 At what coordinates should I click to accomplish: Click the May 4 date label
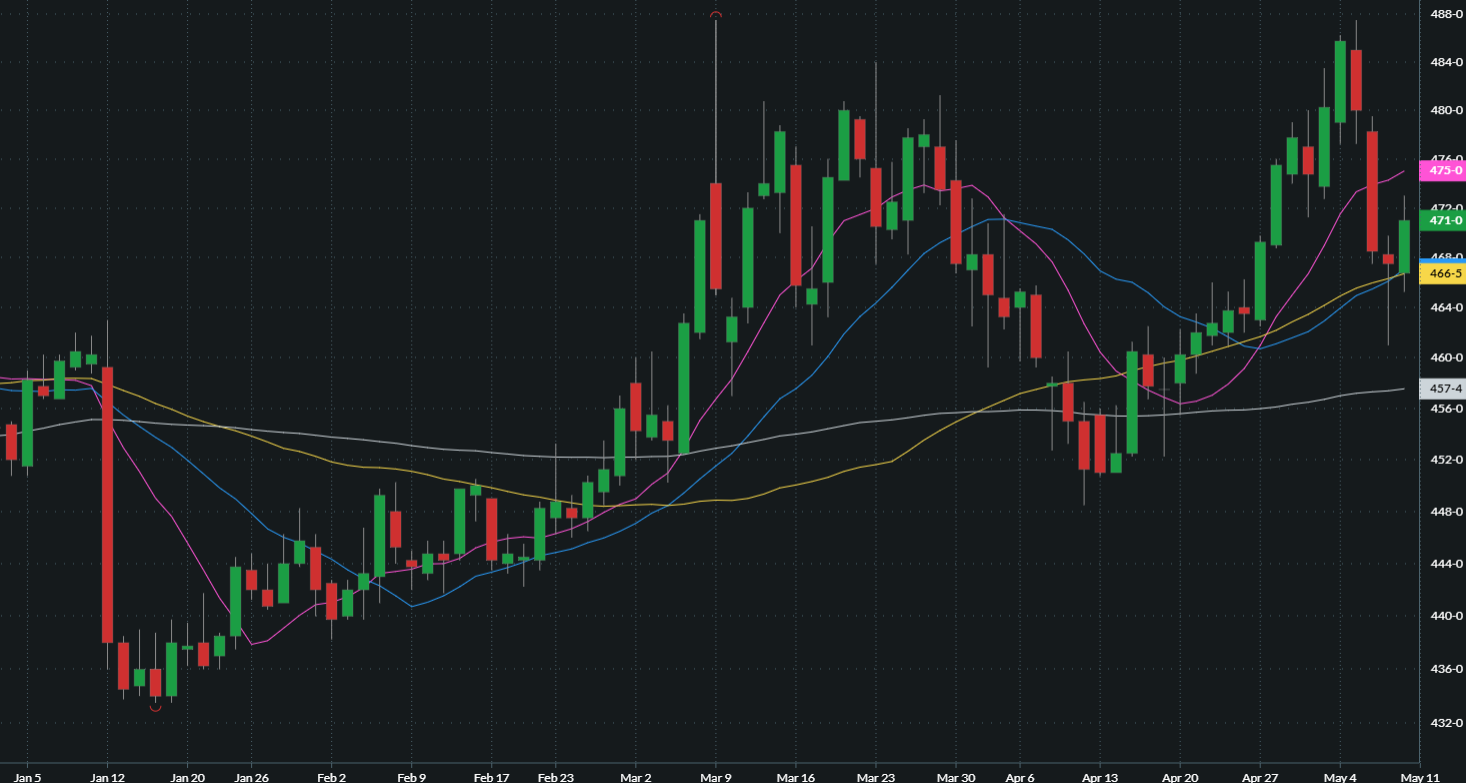pos(1340,777)
